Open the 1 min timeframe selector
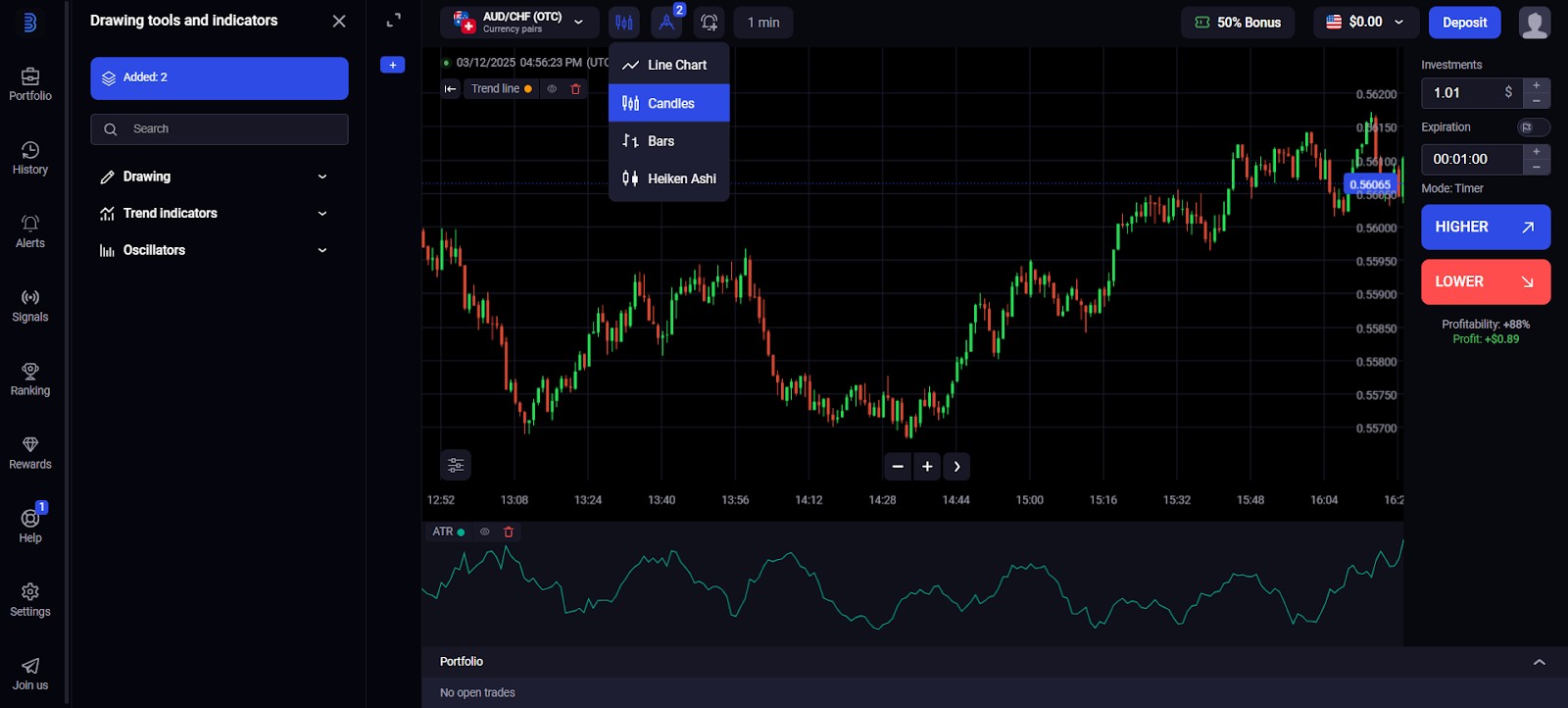This screenshot has width=1568, height=708. (x=763, y=22)
